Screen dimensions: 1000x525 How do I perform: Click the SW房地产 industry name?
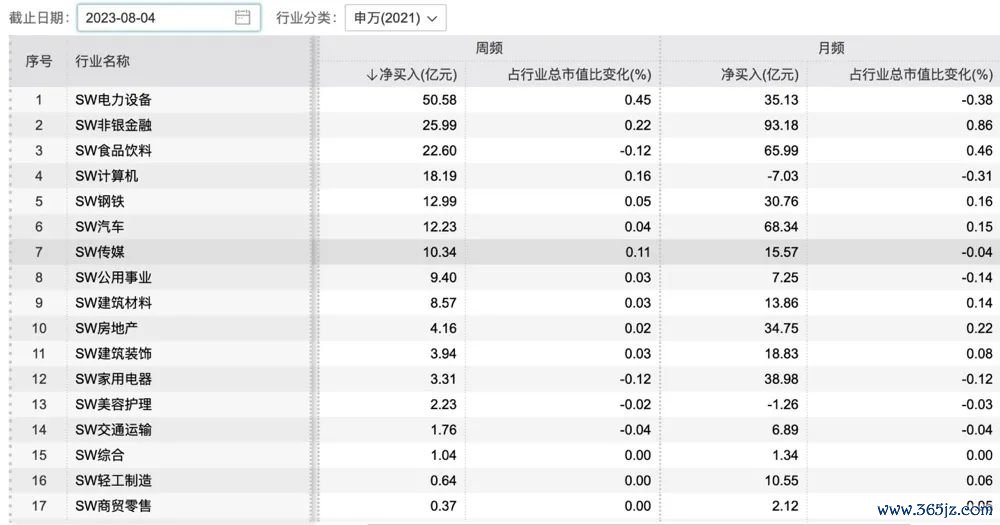[107, 328]
